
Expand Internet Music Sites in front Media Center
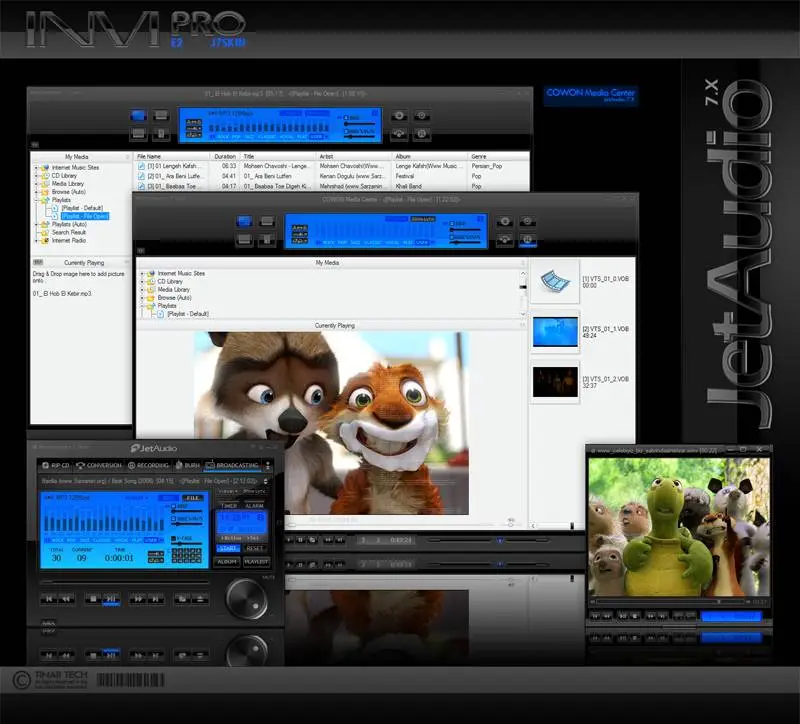[142, 273]
